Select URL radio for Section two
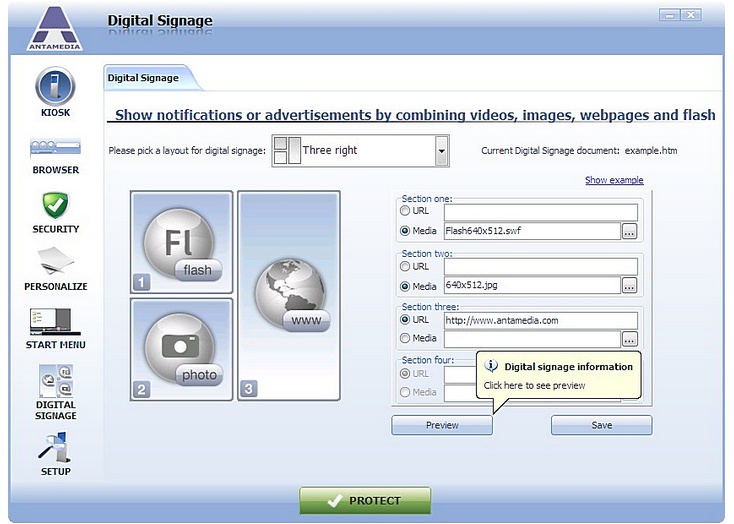 click(x=405, y=266)
